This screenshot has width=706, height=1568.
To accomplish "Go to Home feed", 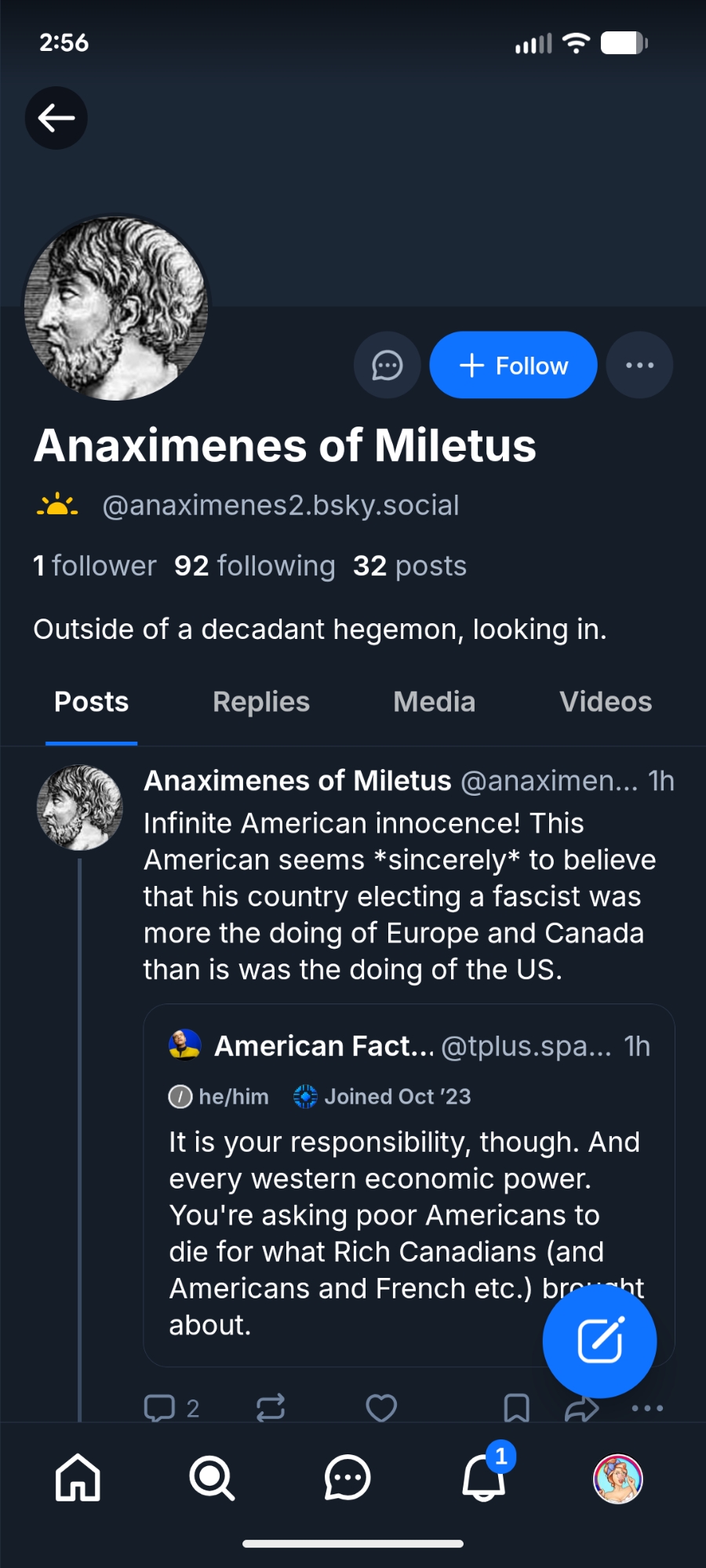I will coord(78,1478).
